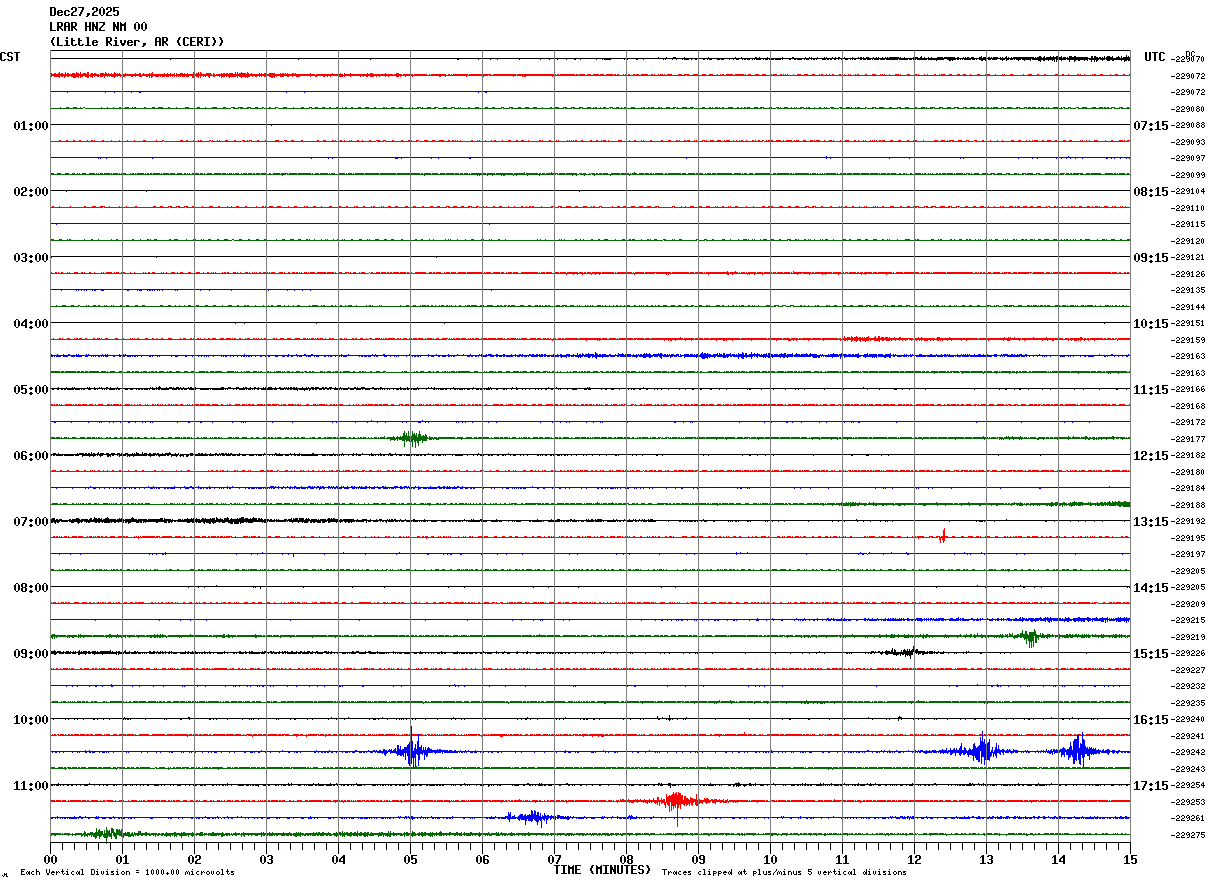1210x886 pixels.
Task: Select the offset value -229240
Action: (x=1189, y=720)
